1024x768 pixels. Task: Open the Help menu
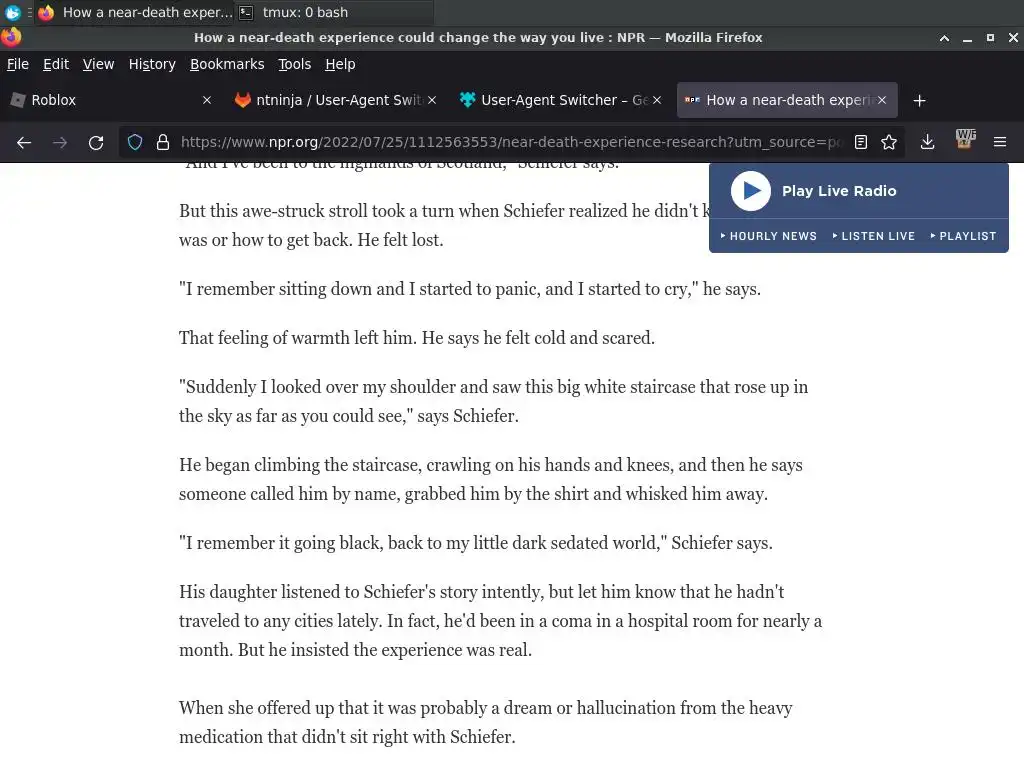pos(340,64)
